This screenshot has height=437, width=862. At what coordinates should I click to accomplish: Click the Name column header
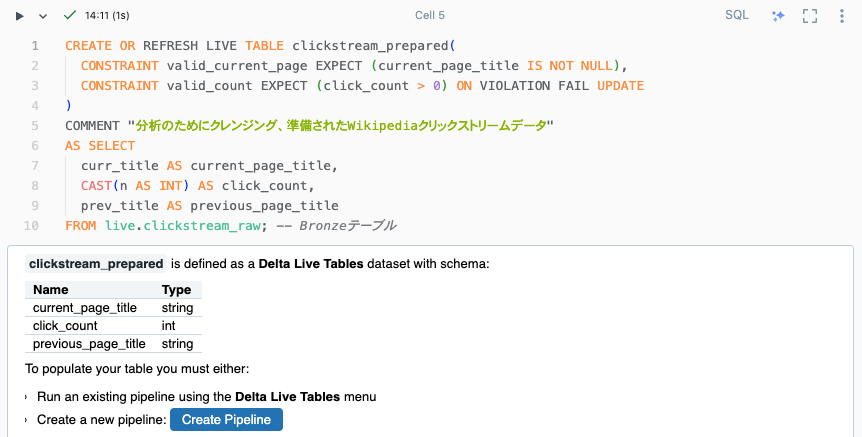click(x=51, y=290)
